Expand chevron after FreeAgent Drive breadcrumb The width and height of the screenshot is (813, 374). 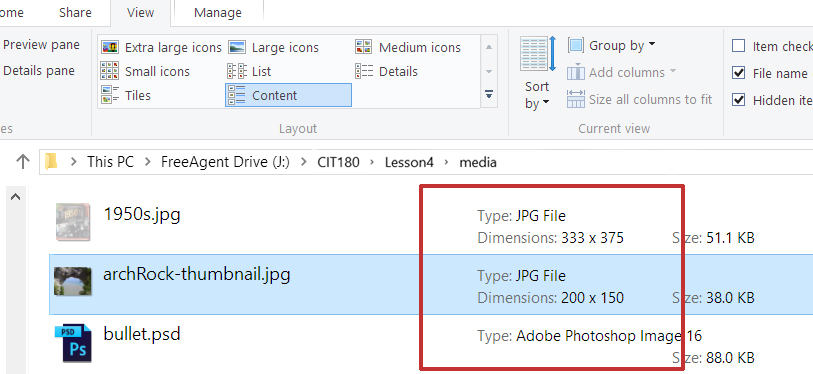(303, 162)
